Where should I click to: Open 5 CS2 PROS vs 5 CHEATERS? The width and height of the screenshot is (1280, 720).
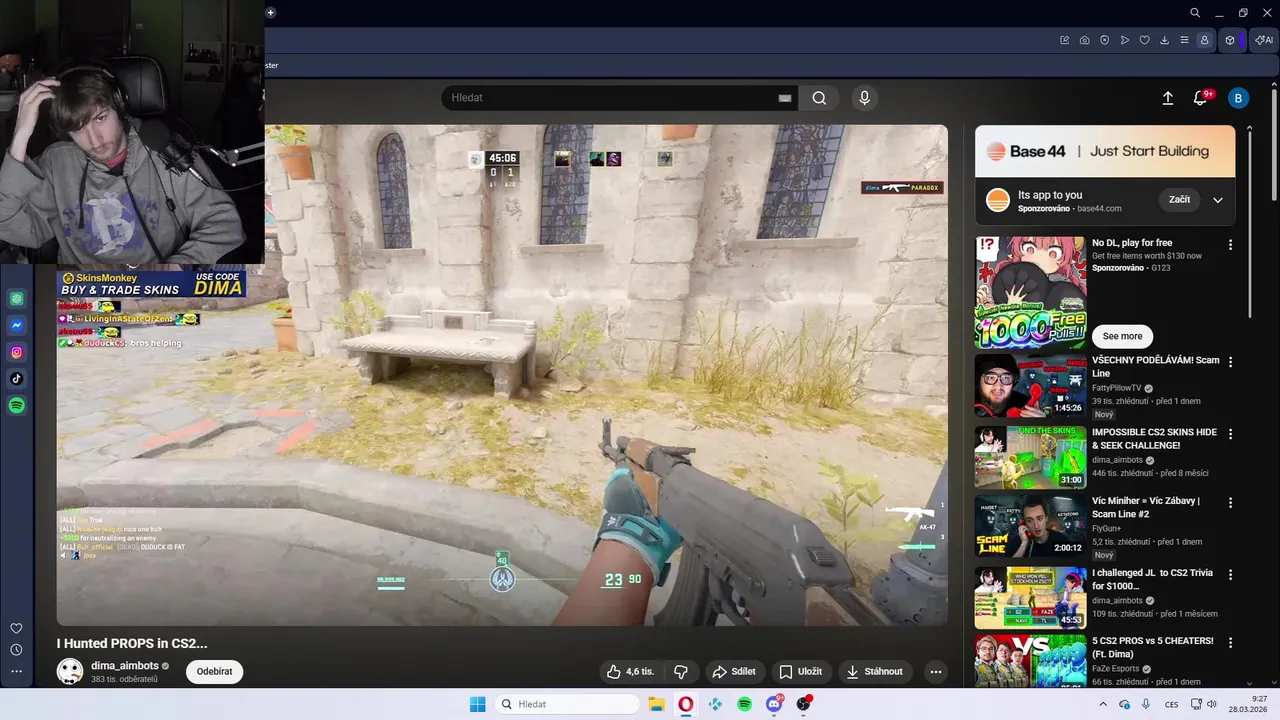[x=1153, y=647]
